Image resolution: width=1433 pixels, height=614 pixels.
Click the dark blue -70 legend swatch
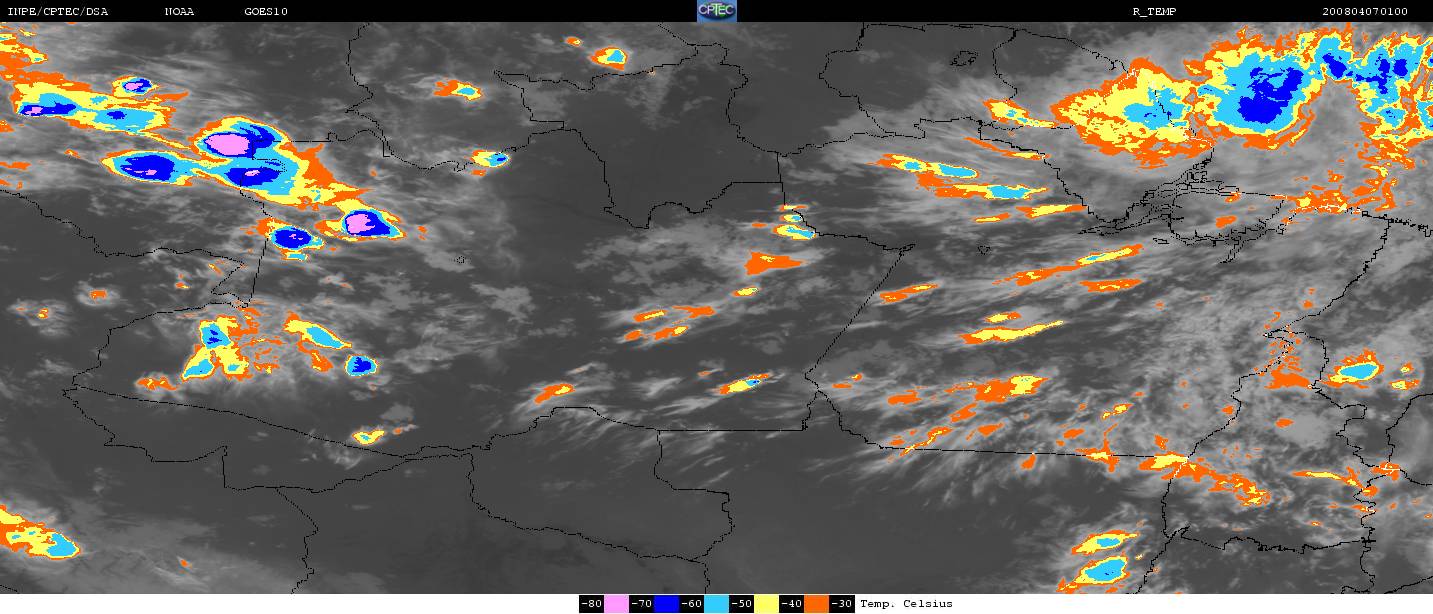click(667, 604)
